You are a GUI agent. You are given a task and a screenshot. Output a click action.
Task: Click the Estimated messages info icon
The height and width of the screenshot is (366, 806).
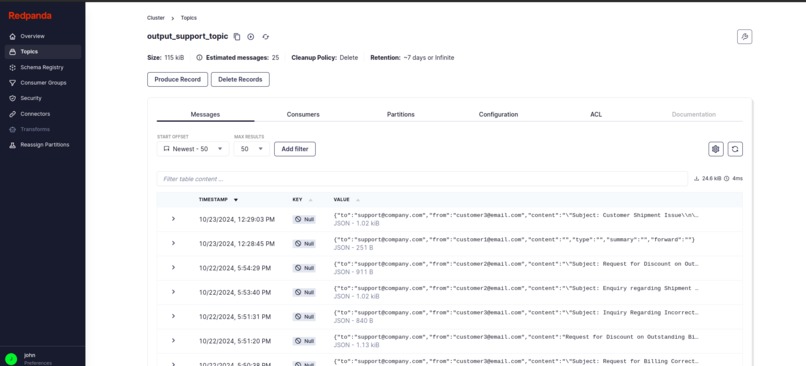[x=199, y=58]
